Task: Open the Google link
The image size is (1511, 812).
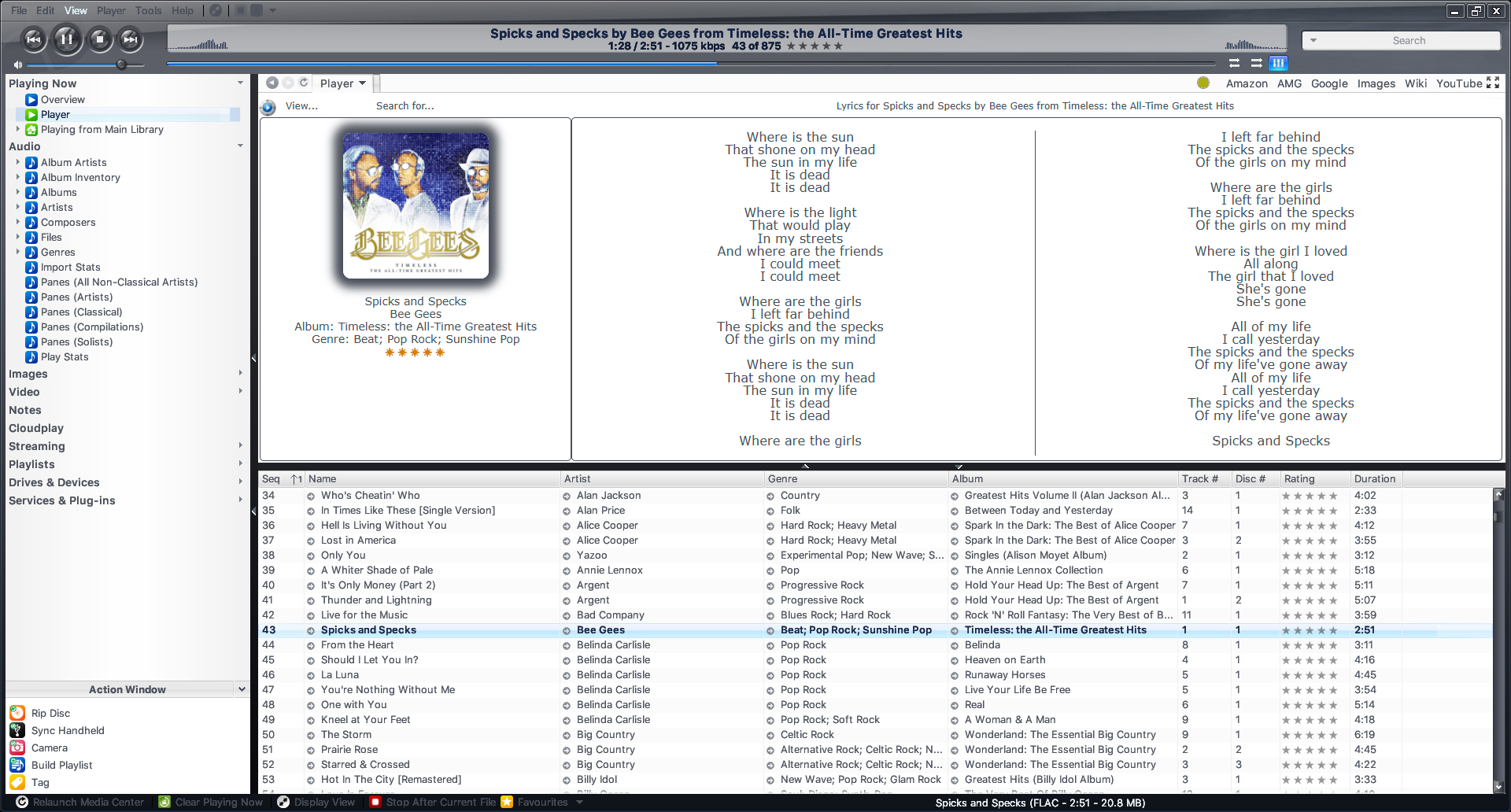Action: [1329, 83]
